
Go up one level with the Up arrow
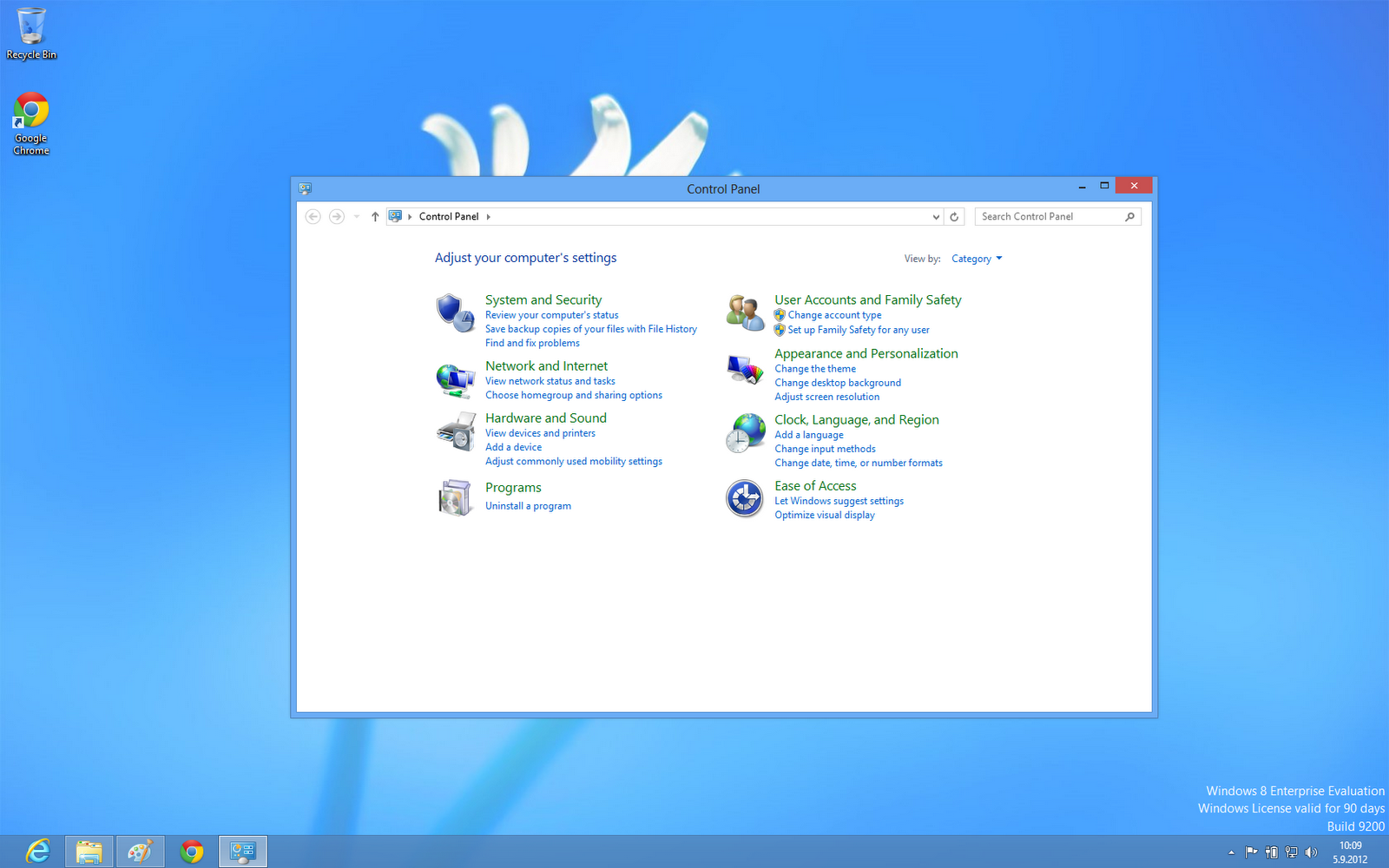(375, 217)
